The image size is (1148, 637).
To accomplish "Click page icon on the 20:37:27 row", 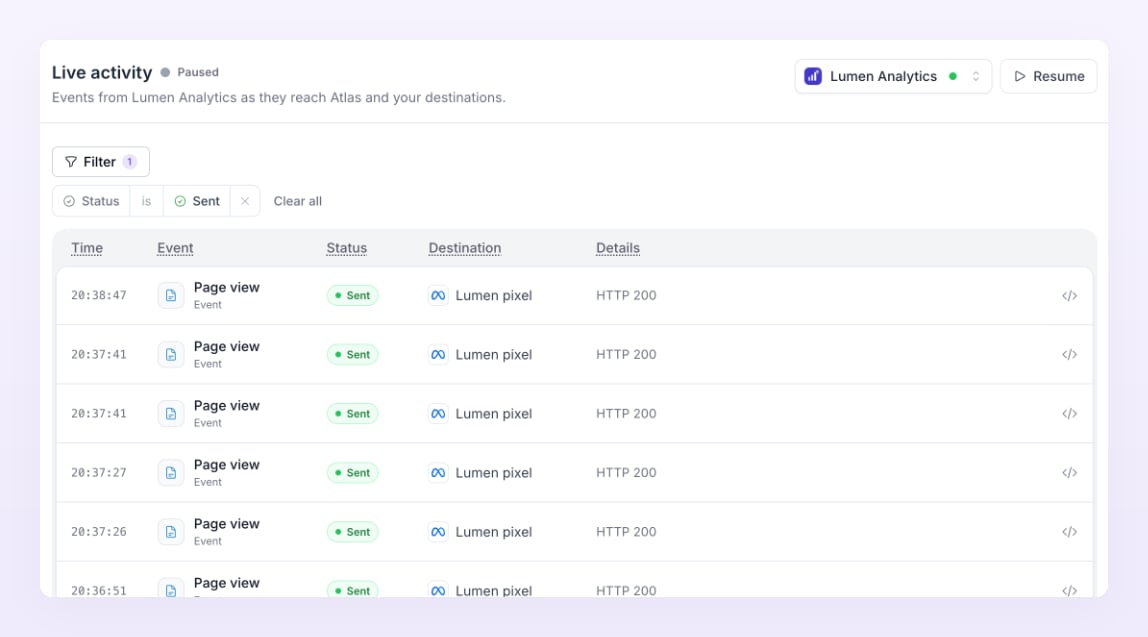I will [x=171, y=473].
